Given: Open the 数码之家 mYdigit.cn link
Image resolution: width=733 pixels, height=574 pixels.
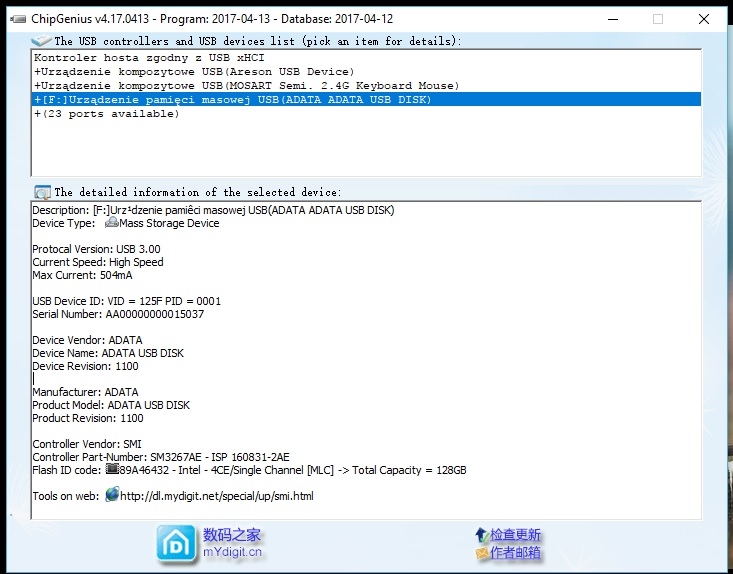Looking at the screenshot, I should (x=232, y=544).
